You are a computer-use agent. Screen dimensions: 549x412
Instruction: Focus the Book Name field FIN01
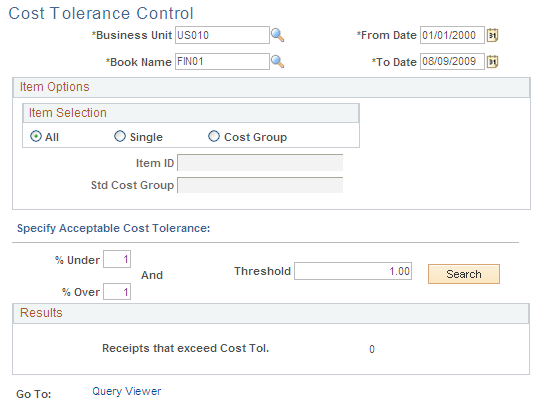tap(222, 61)
